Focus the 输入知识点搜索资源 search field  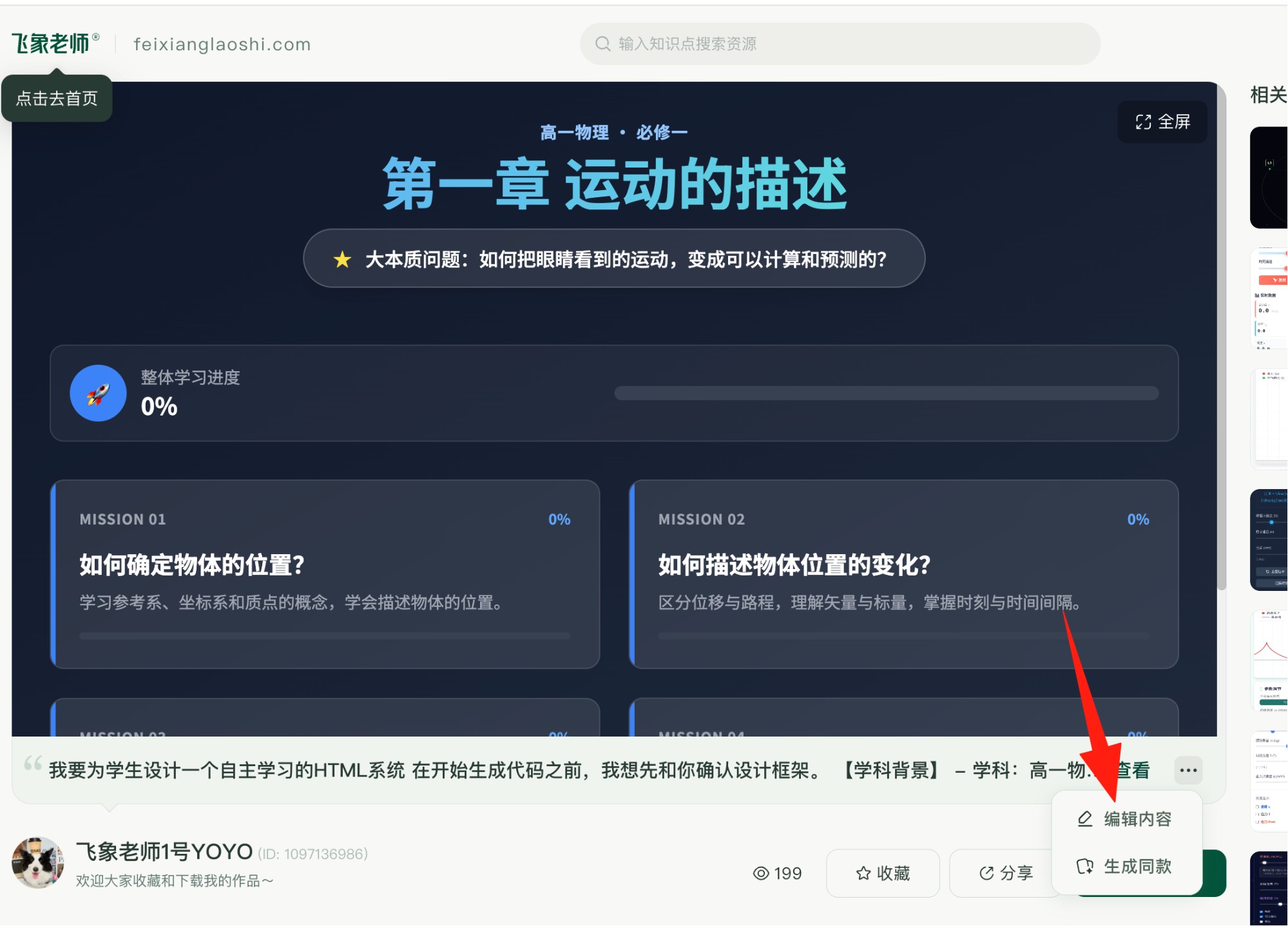(x=840, y=44)
